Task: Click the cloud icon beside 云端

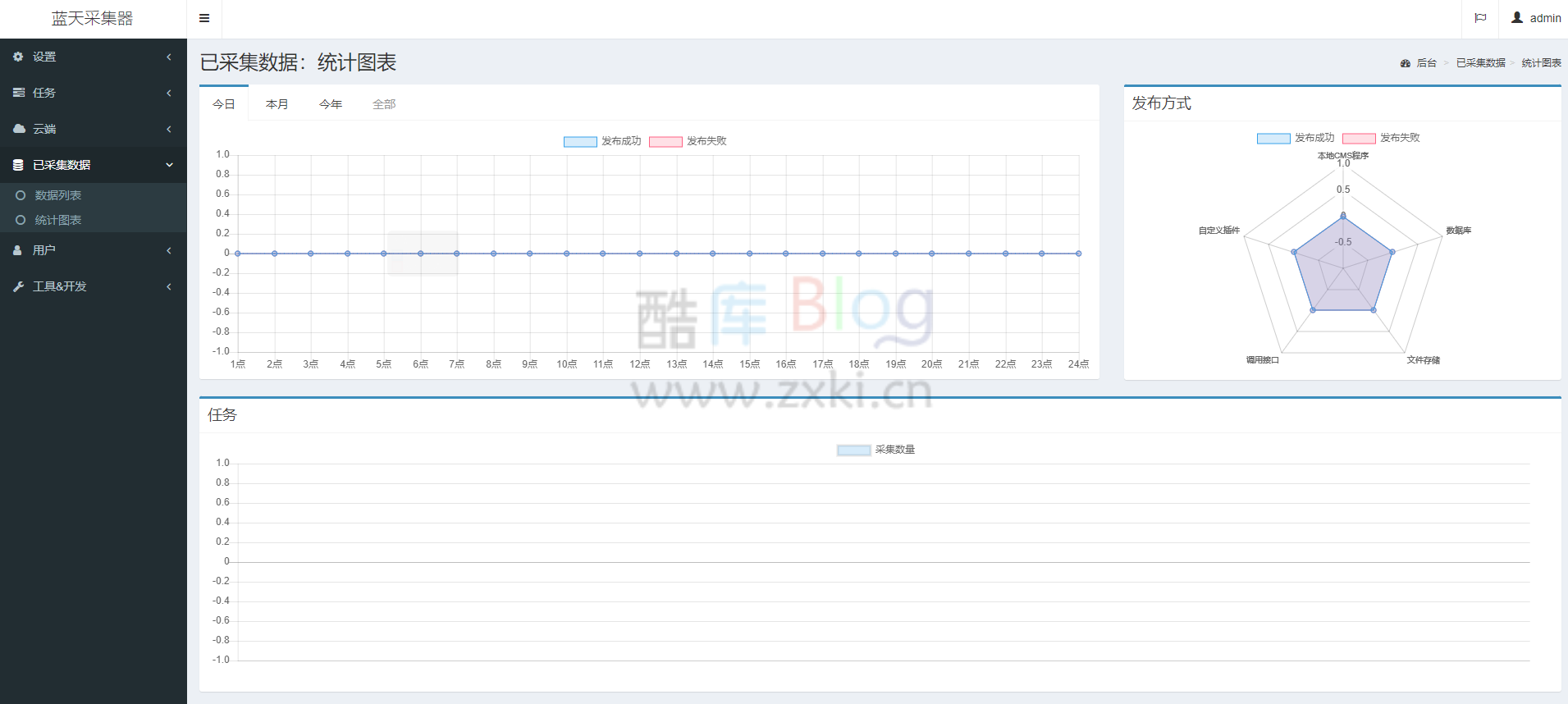Action: pos(18,129)
